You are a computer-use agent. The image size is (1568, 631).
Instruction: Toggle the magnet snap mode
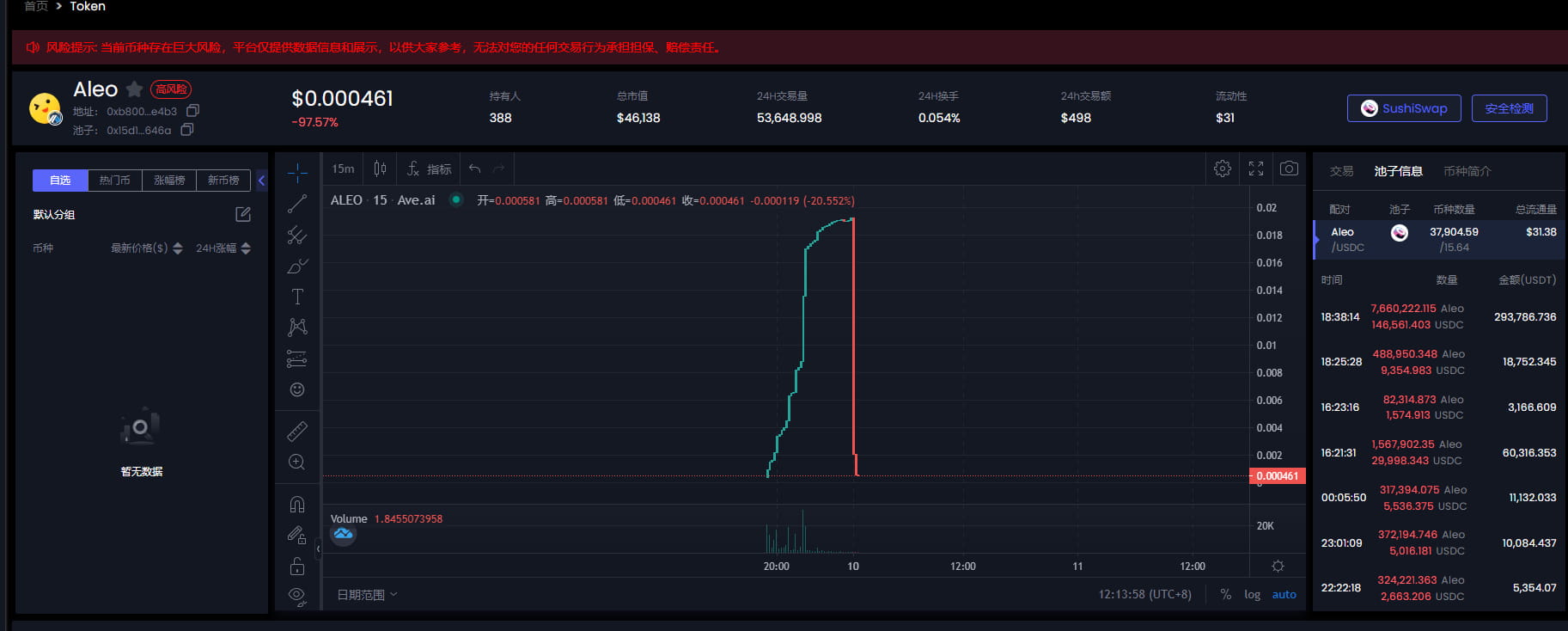[297, 505]
